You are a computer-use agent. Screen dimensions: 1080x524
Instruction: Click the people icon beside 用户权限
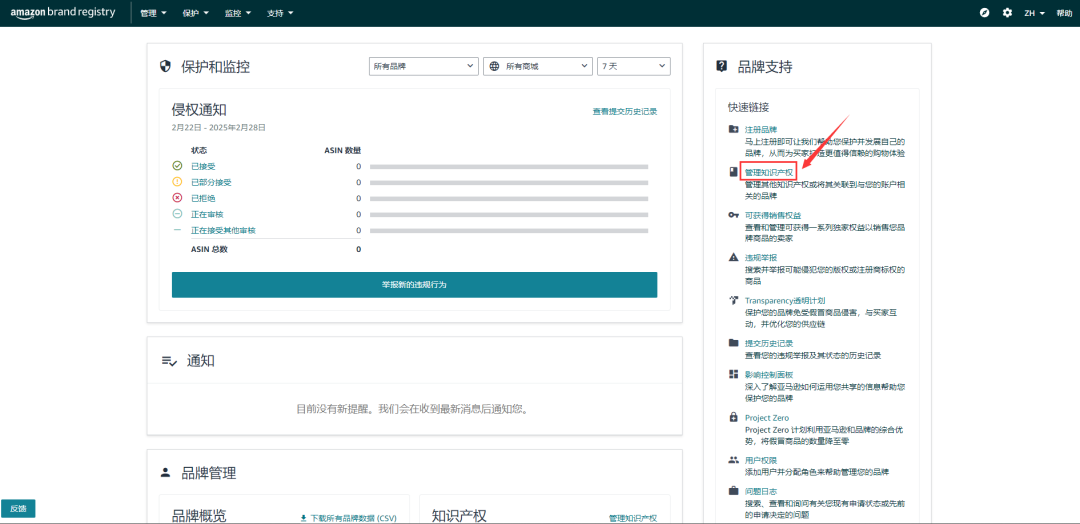pyautogui.click(x=734, y=460)
